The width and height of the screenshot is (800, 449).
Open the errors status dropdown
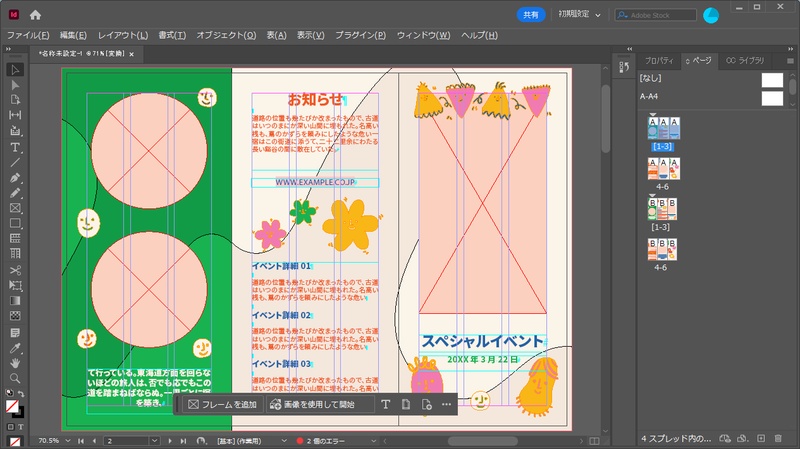click(373, 441)
